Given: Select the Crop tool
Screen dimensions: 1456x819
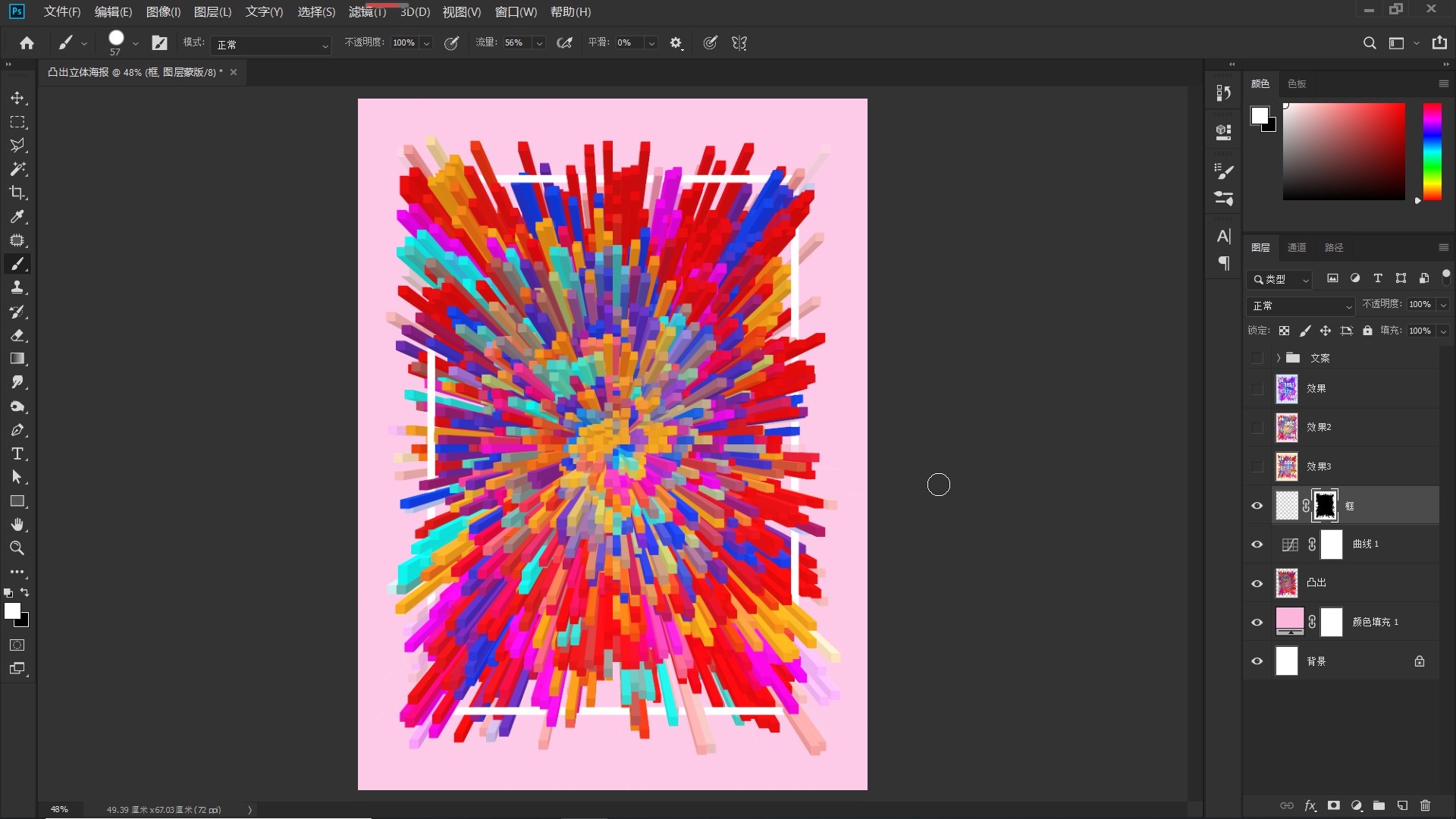Looking at the screenshot, I should tap(17, 193).
